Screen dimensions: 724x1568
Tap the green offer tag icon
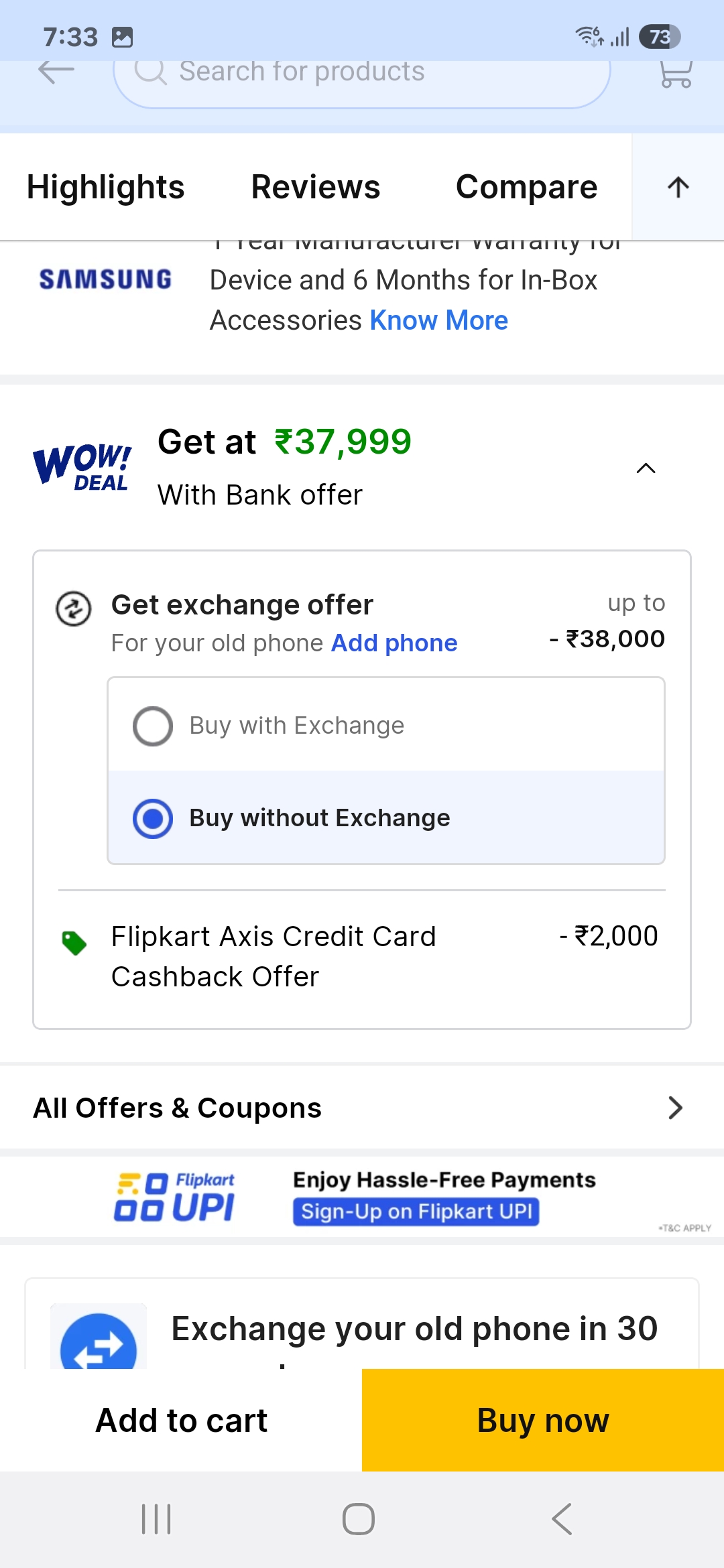tap(74, 943)
